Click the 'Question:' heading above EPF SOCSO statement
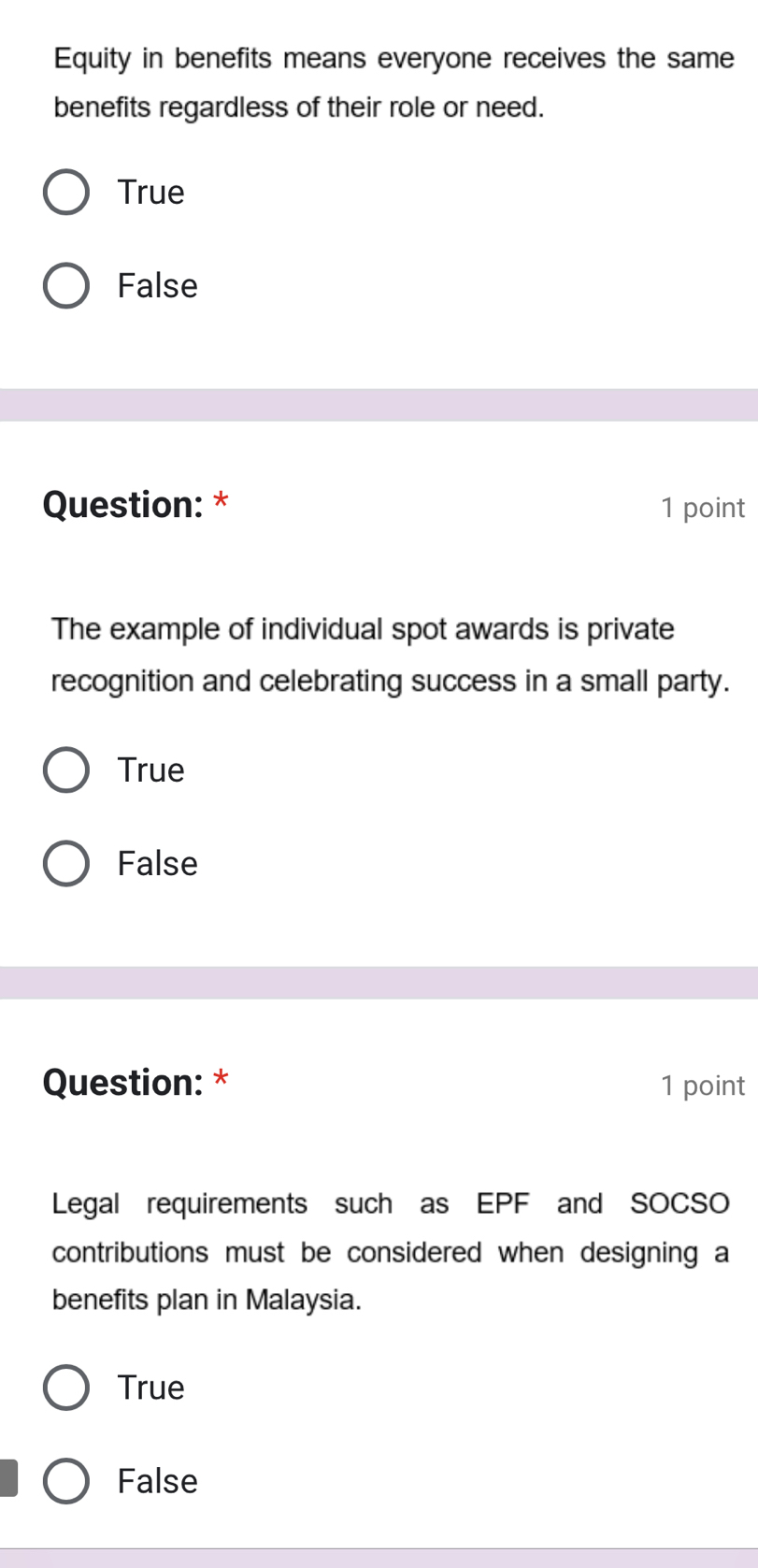Image resolution: width=758 pixels, height=1568 pixels. (x=123, y=1083)
